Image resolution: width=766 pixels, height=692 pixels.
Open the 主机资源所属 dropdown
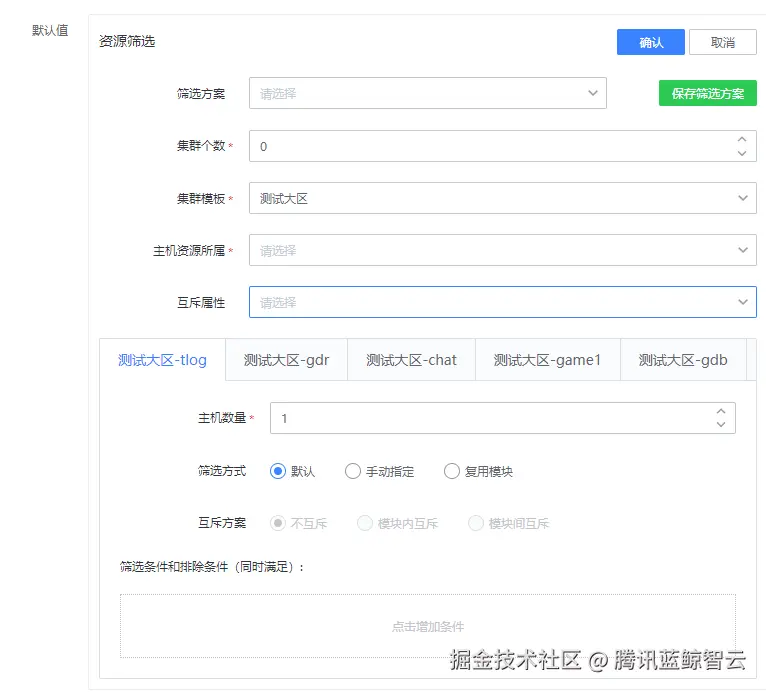coord(503,250)
